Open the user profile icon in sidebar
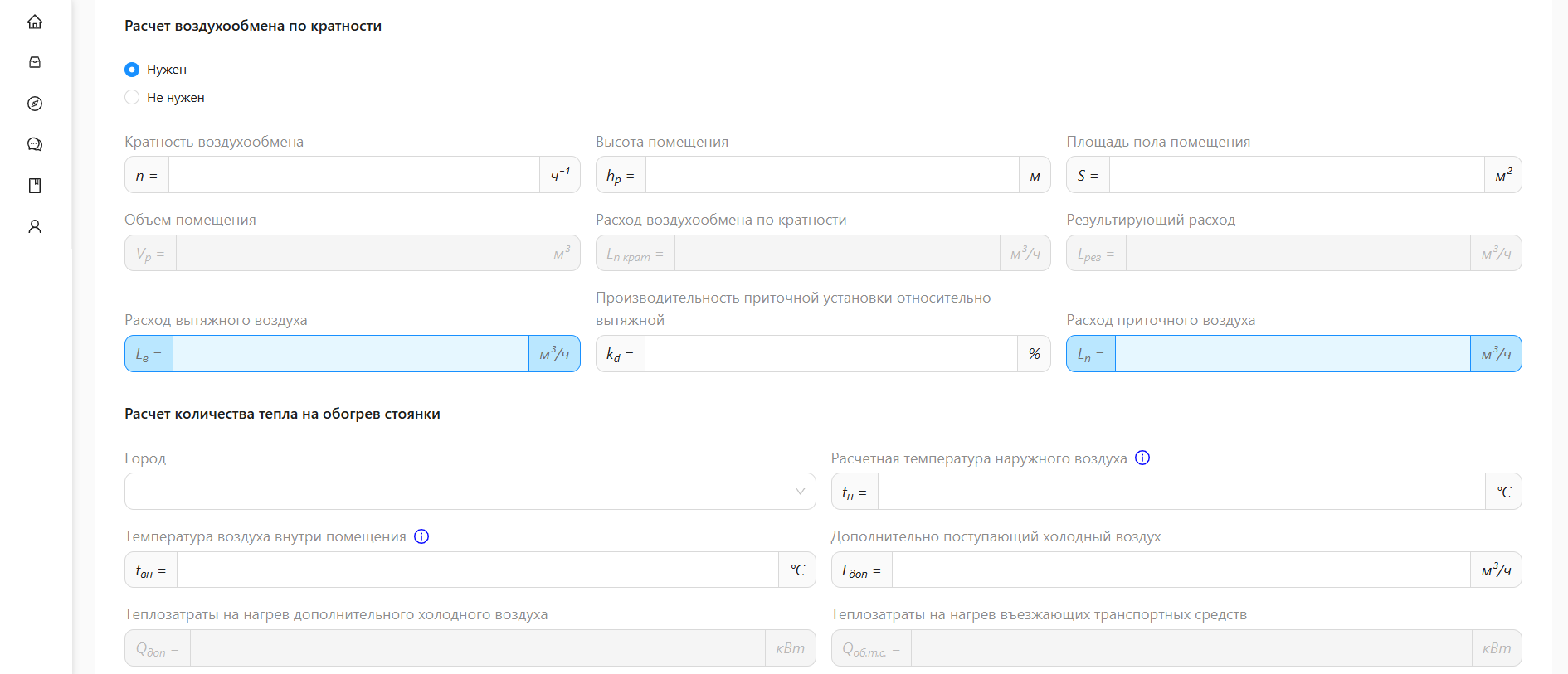Screen dimensions: 1568x674 35,226
